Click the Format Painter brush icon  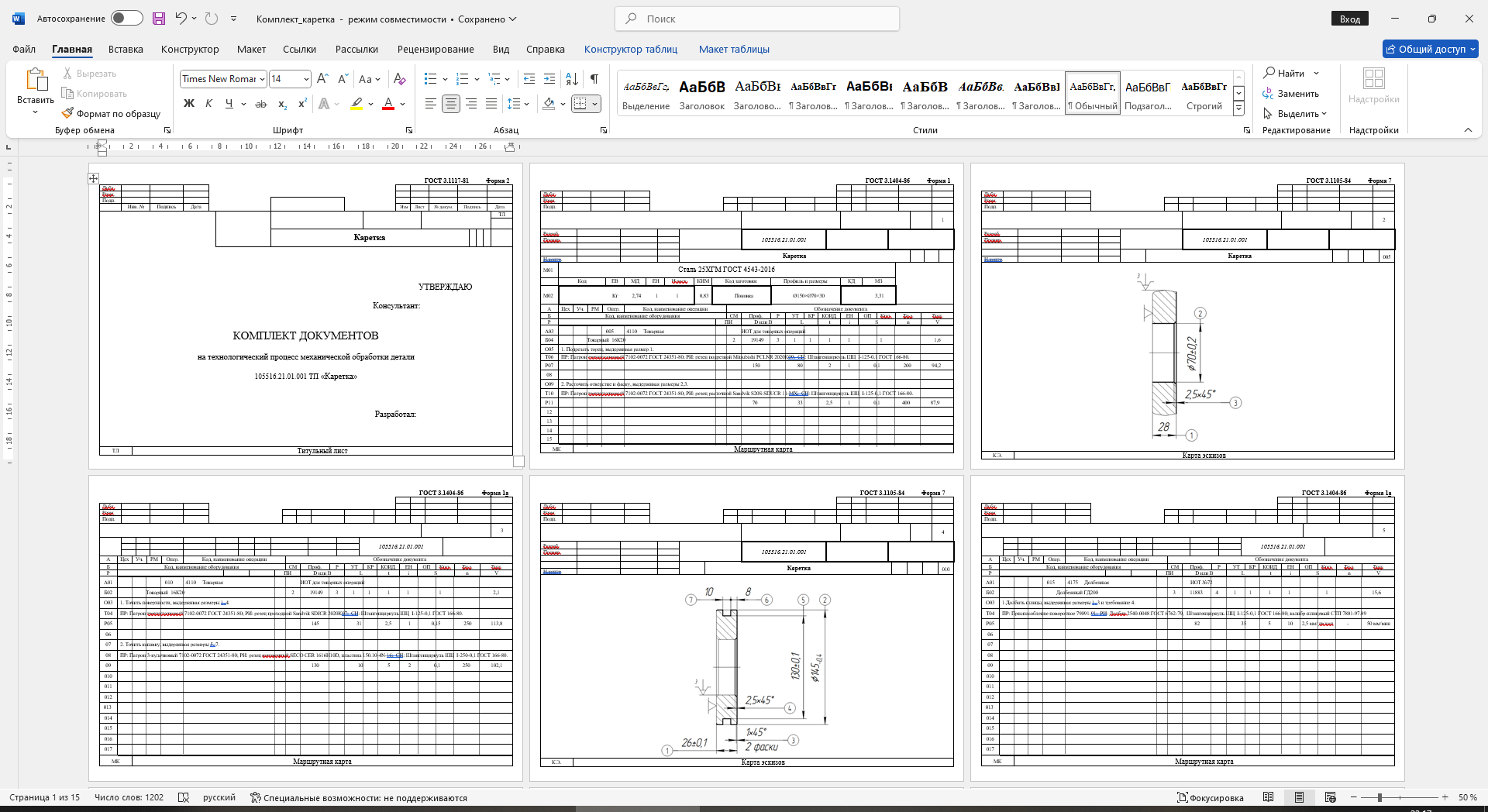coord(68,113)
